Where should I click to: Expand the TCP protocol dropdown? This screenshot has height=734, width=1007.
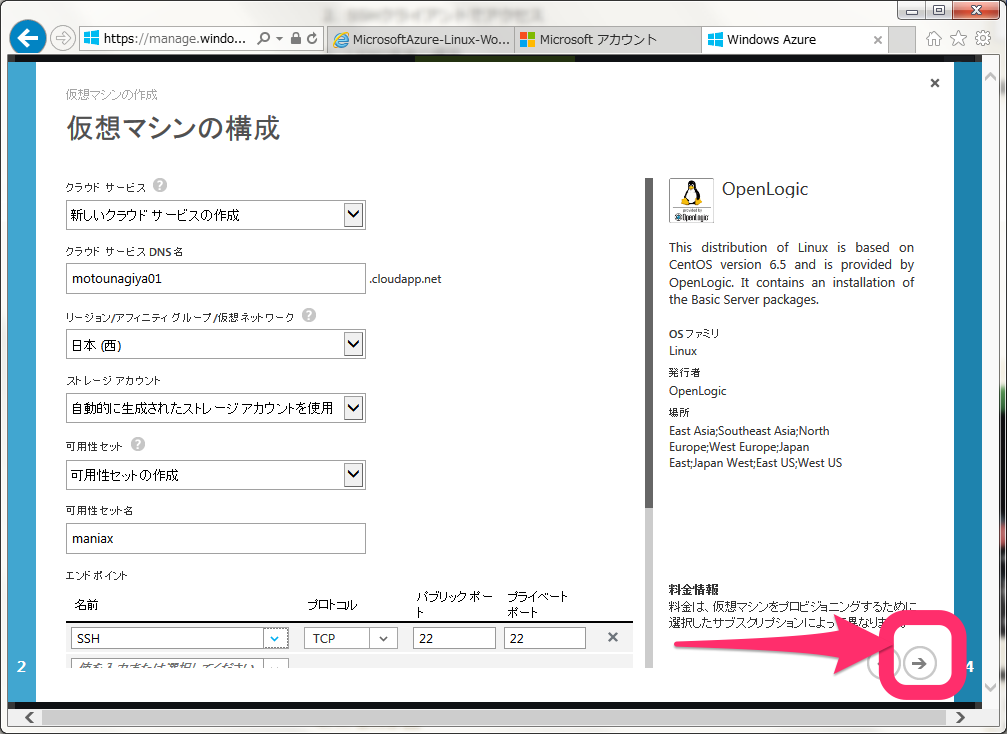pos(383,638)
